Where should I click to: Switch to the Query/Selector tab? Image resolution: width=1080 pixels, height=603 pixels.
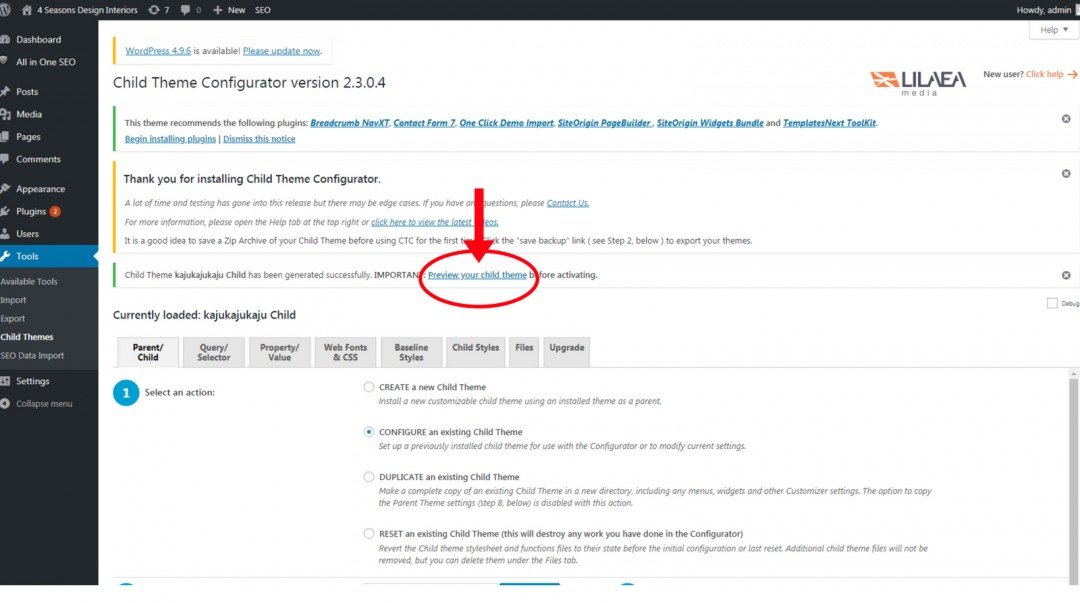[x=214, y=352]
